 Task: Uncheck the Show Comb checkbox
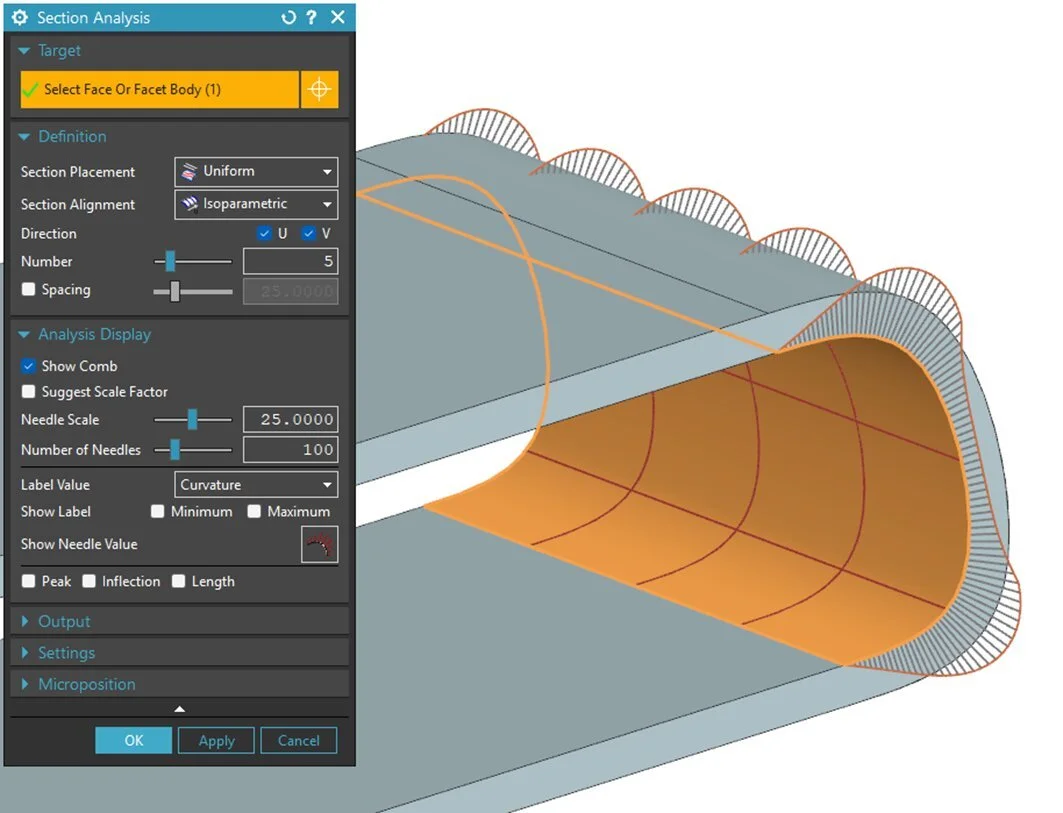pos(28,365)
